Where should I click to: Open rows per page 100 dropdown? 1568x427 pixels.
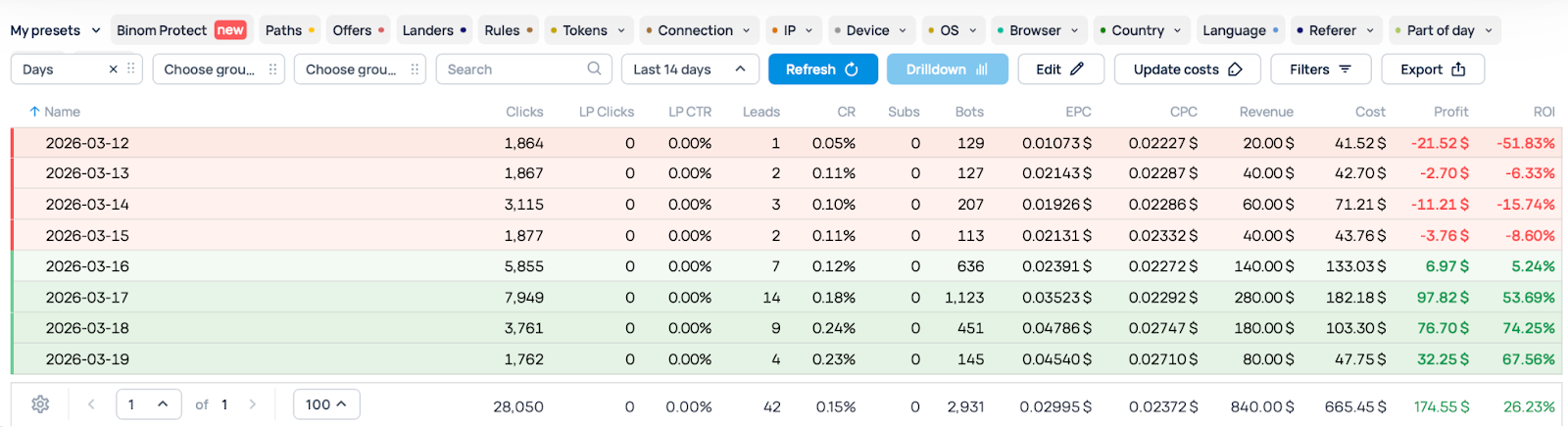326,404
